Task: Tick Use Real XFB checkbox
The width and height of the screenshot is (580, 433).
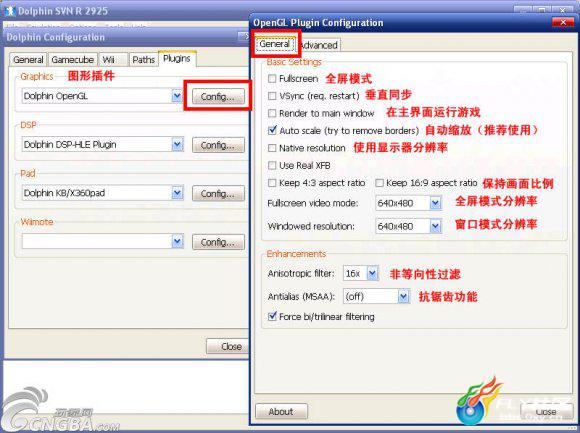Action: pos(272,165)
